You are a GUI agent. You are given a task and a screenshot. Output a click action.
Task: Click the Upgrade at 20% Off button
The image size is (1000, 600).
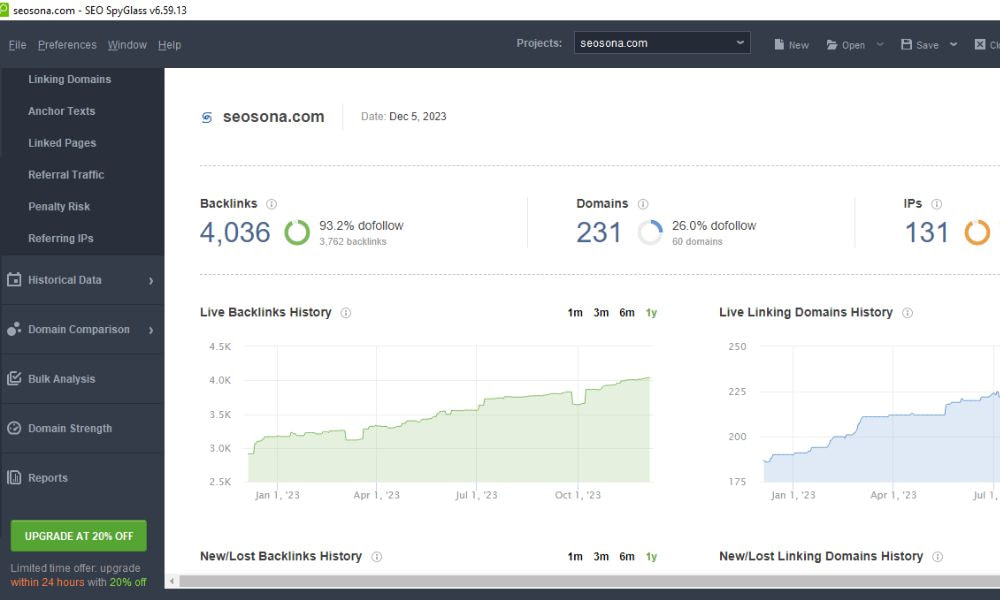[78, 536]
